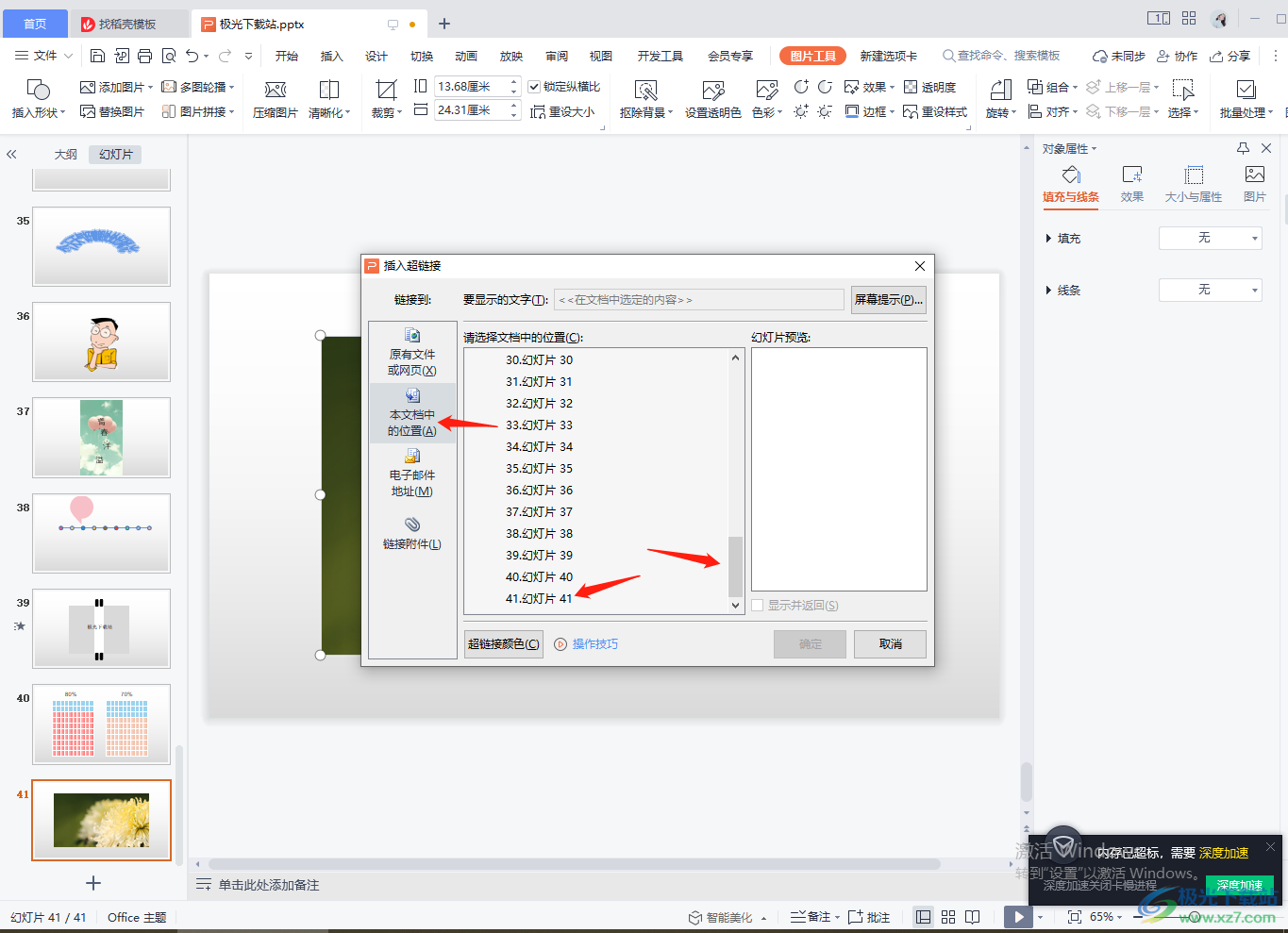Screen dimensions: 1288x933
Task: Select Place in This Document option
Action: 412,412
